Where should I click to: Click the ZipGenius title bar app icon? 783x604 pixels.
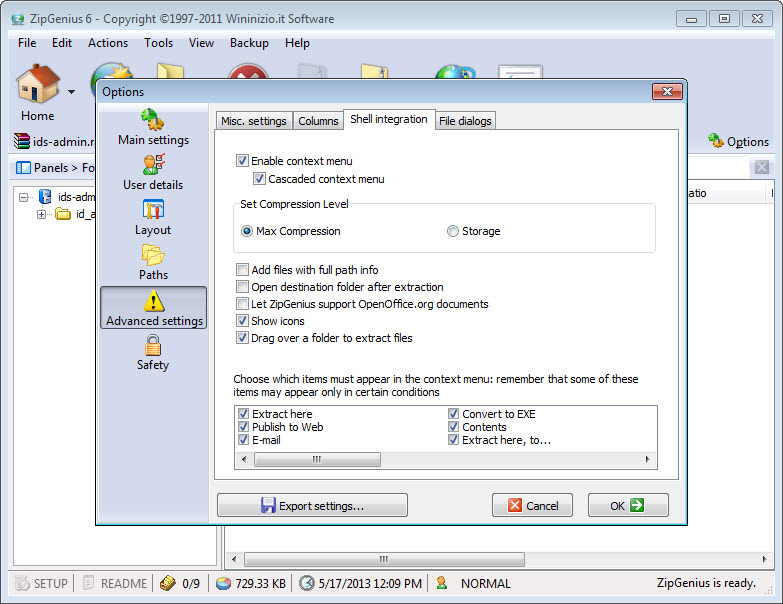(x=17, y=19)
